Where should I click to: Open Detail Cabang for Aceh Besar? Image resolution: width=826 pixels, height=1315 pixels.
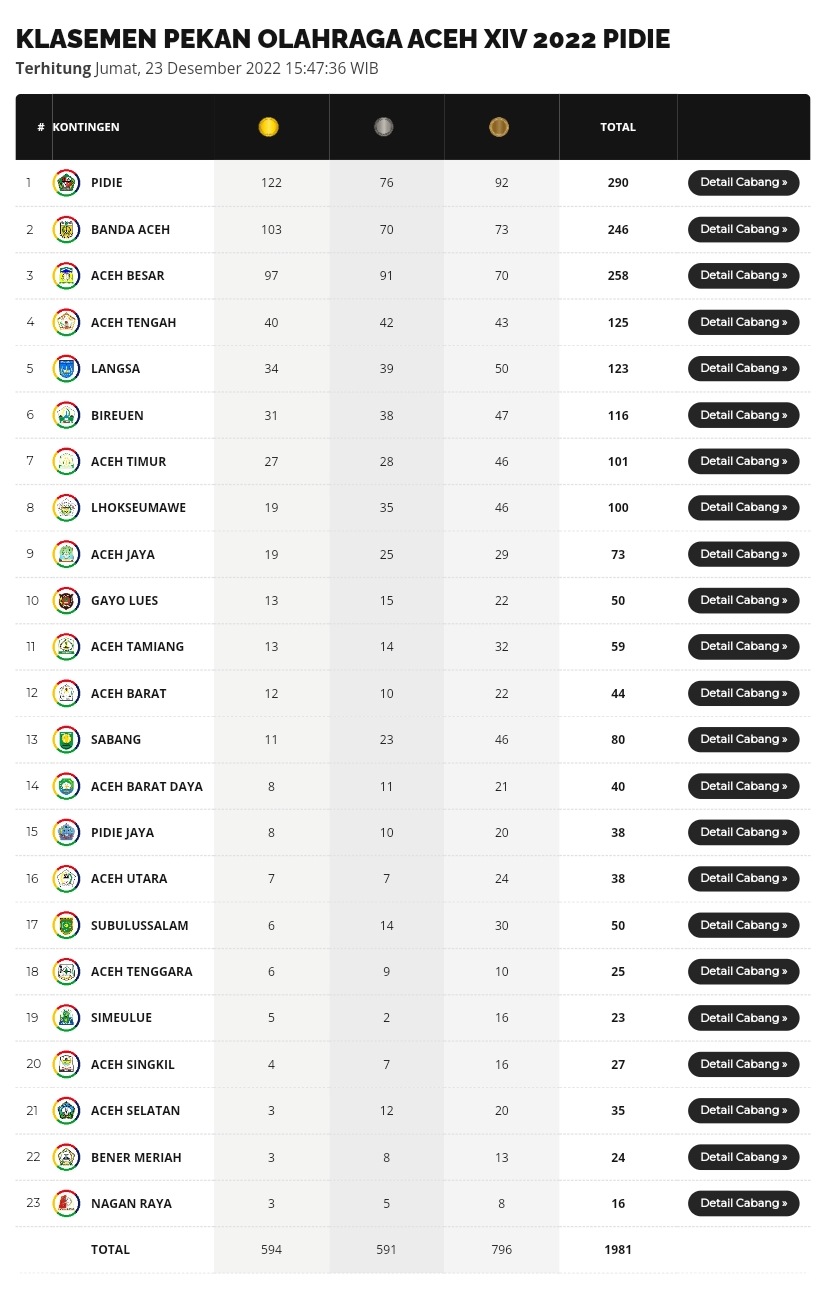[x=743, y=275]
